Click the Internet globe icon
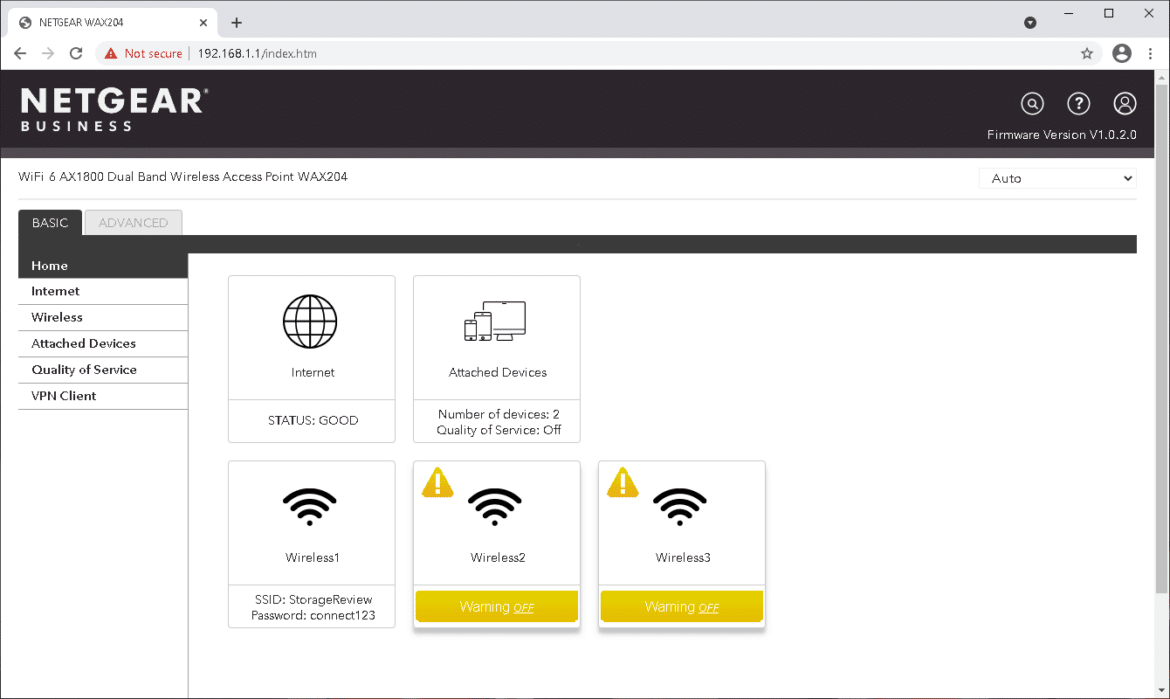Image resolution: width=1170 pixels, height=699 pixels. click(x=310, y=322)
